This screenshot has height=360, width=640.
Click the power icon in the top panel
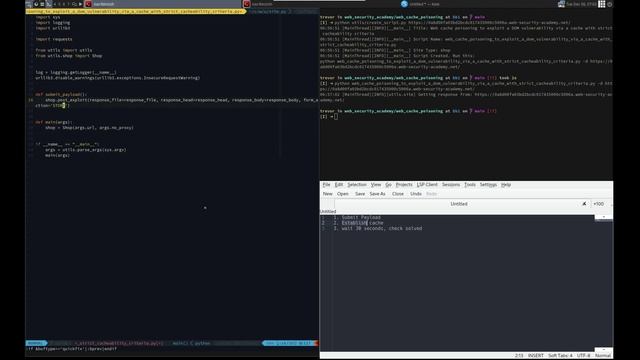coord(610,4)
